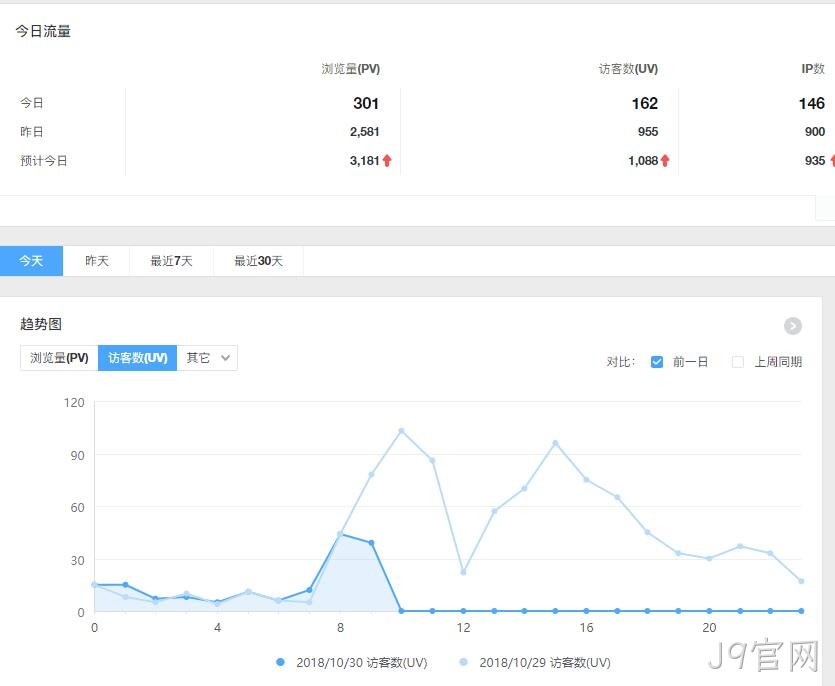
Task: Click the 10/30 data point at hour 9
Action: coord(371,543)
